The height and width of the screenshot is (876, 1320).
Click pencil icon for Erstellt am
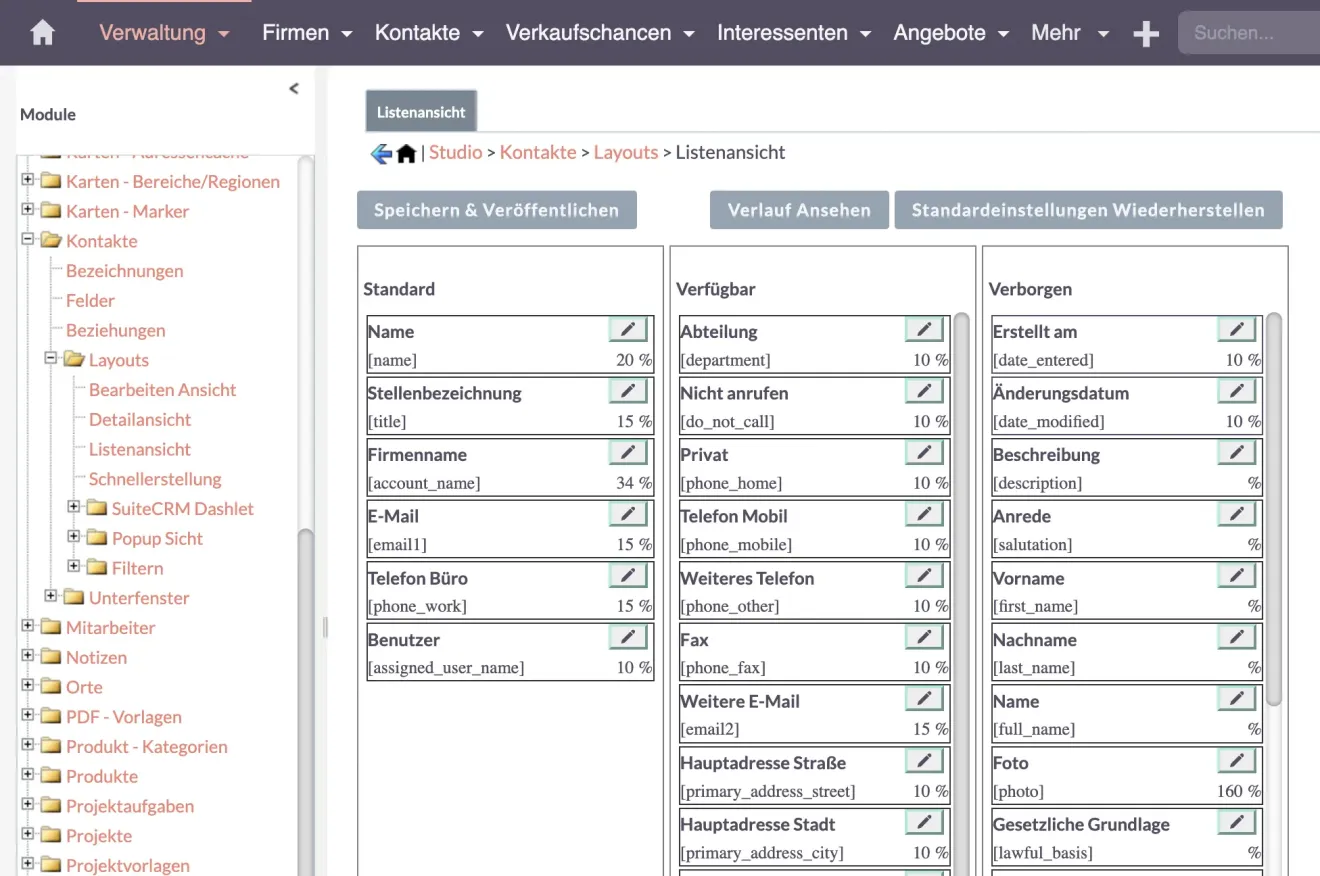pos(1236,329)
